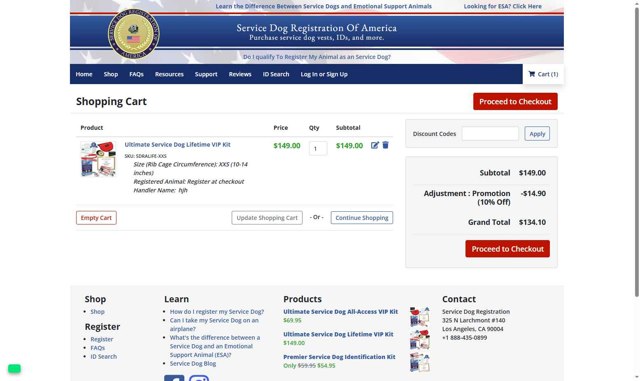Open How do I register my Service Dog?
This screenshot has width=640, height=381.
tap(217, 312)
